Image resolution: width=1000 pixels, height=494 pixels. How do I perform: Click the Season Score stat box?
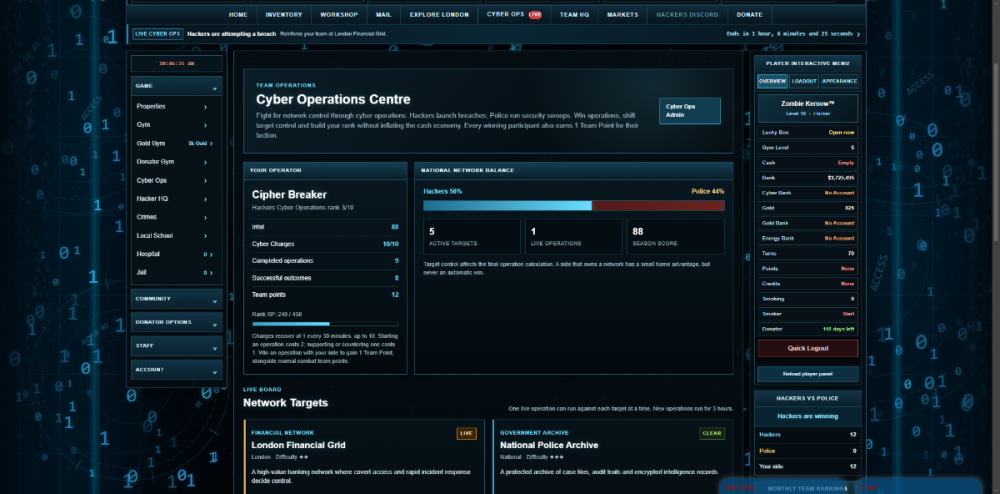676,236
